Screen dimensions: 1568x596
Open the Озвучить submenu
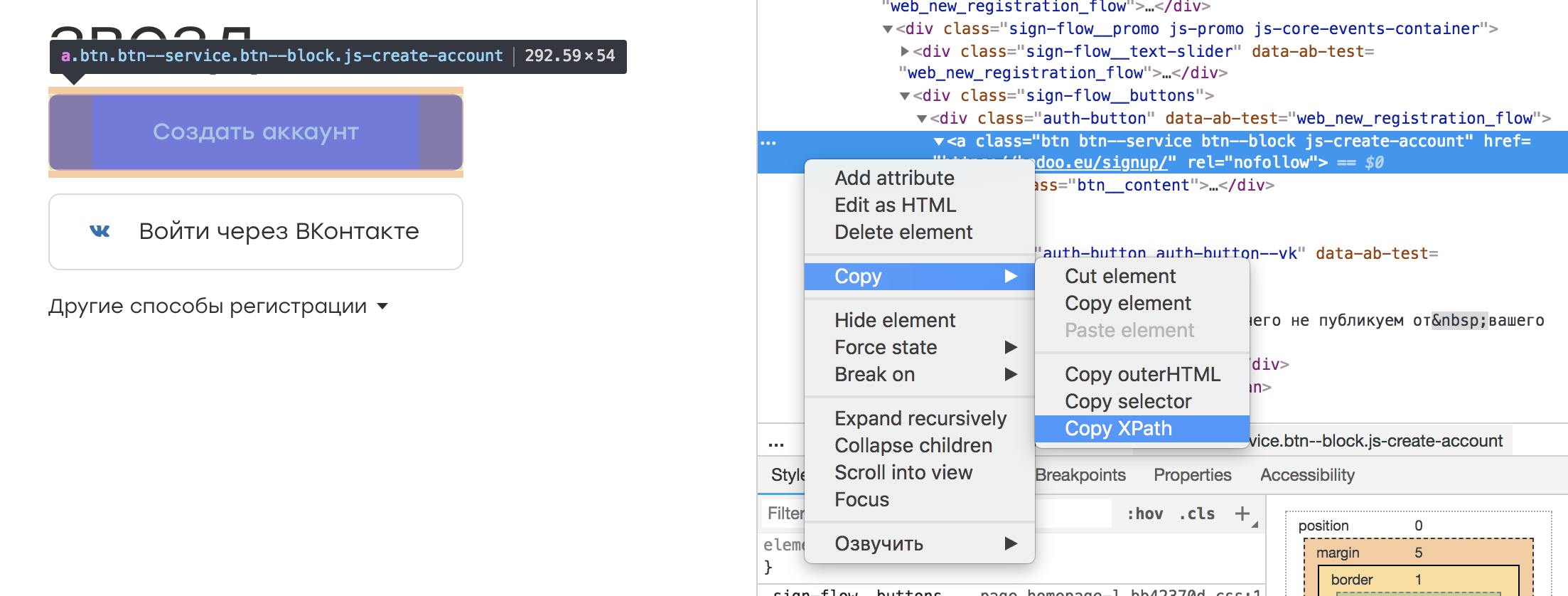point(919,543)
